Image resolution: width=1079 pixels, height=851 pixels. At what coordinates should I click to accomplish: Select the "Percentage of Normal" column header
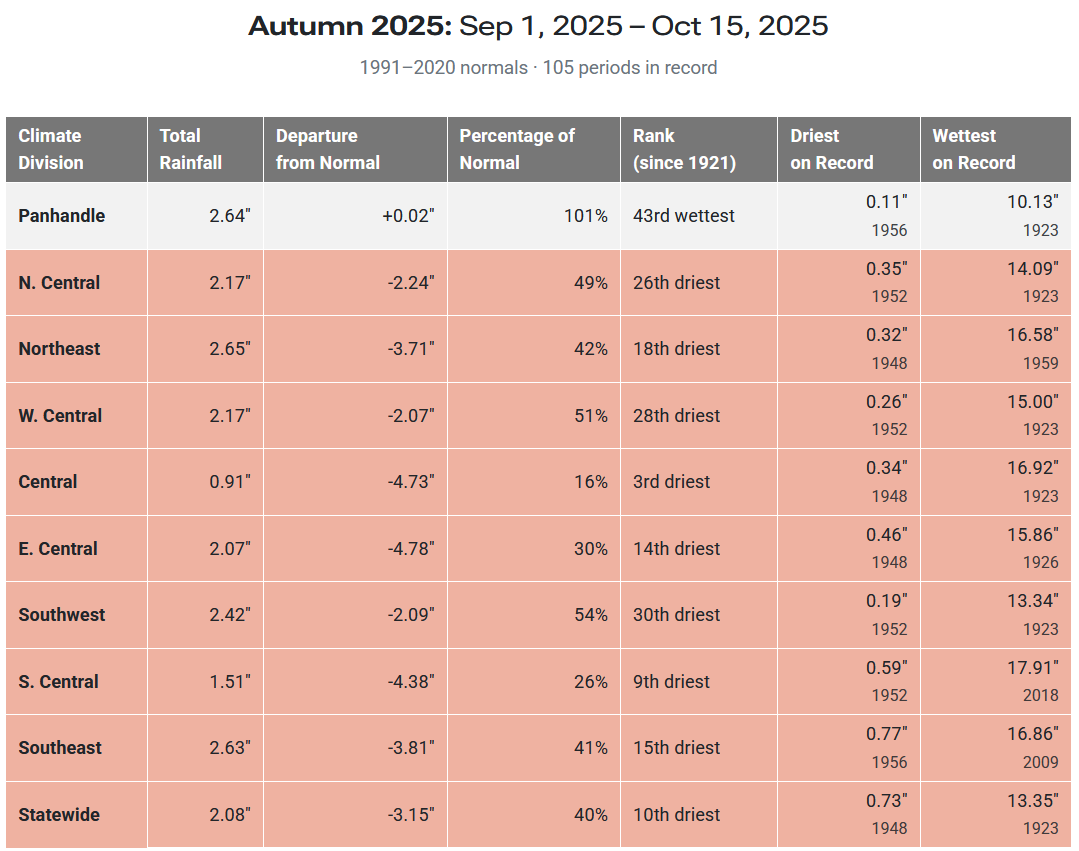click(x=517, y=149)
